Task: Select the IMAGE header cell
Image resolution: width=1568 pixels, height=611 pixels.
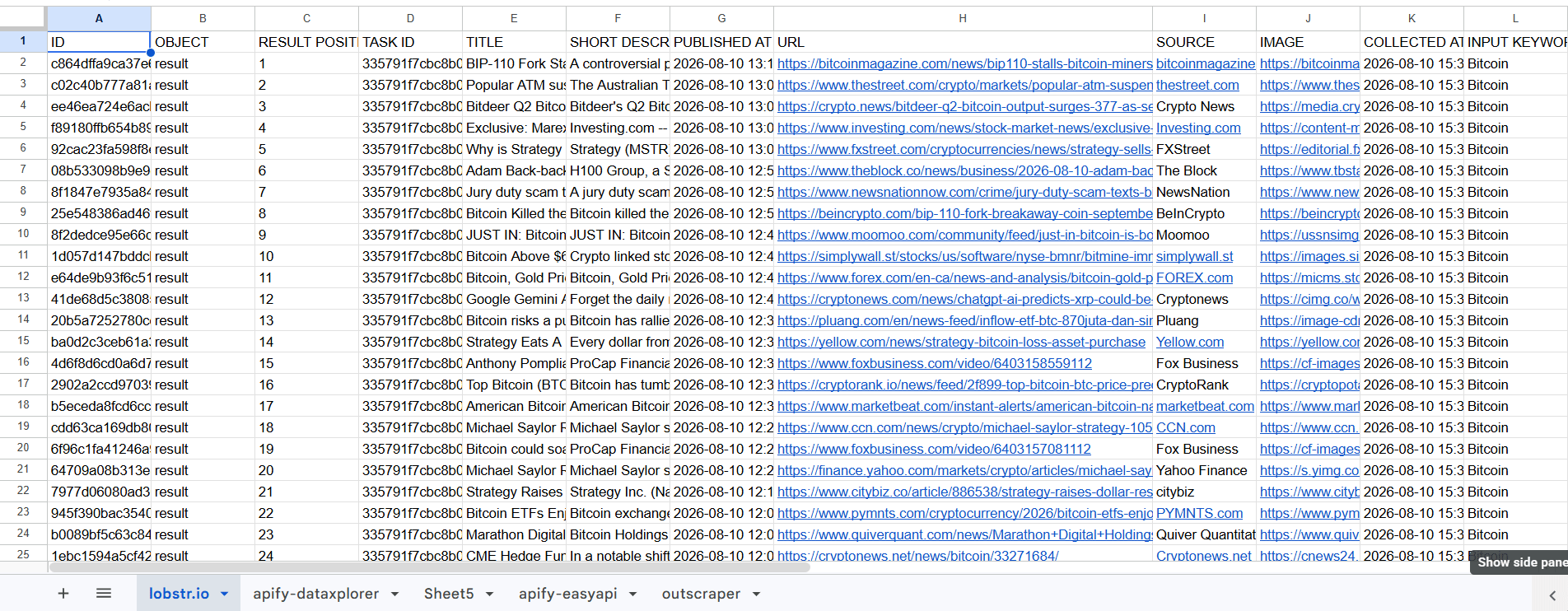Action: (1308, 42)
